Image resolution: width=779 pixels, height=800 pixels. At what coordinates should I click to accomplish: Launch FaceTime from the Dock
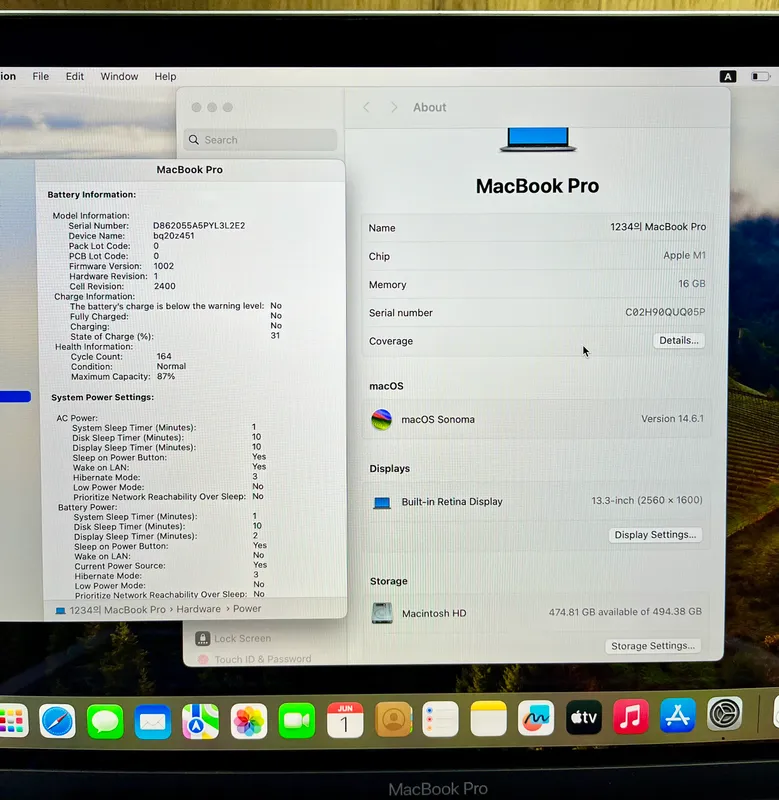(x=296, y=720)
